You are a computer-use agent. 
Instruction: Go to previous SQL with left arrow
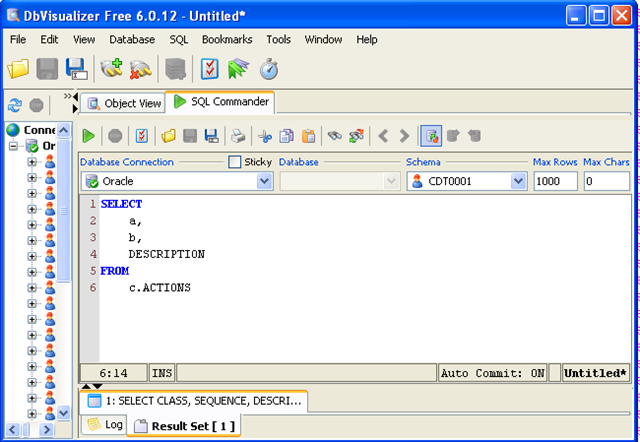click(383, 136)
